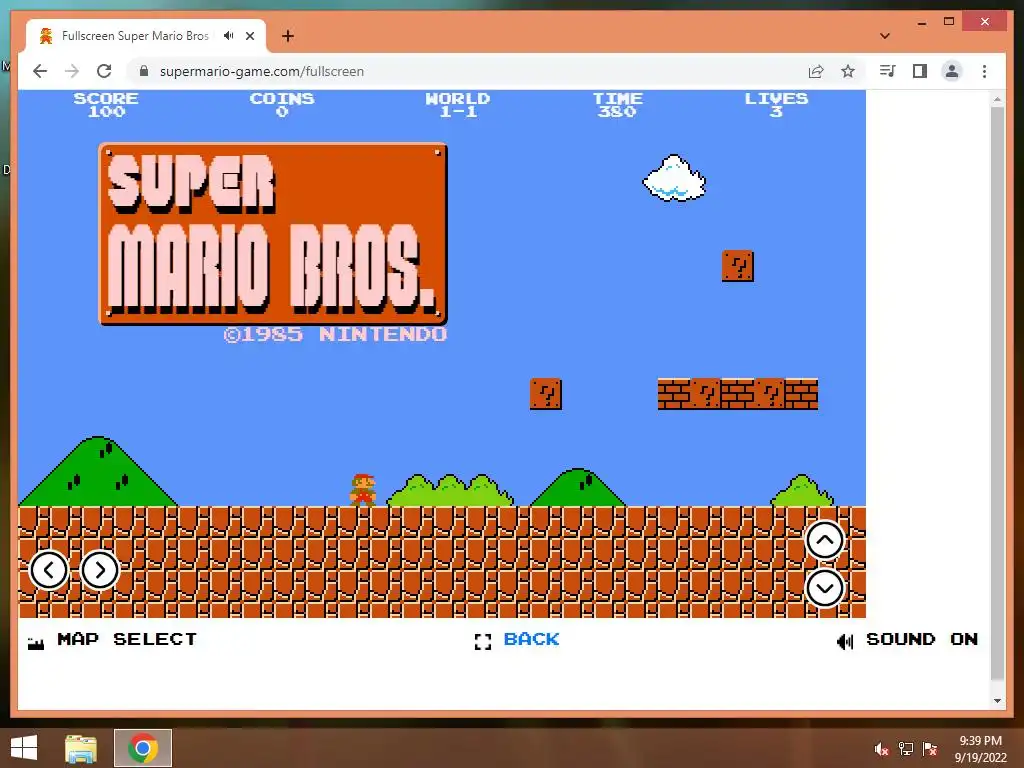
Task: Click the scrollbar down arrow
Action: 997,701
